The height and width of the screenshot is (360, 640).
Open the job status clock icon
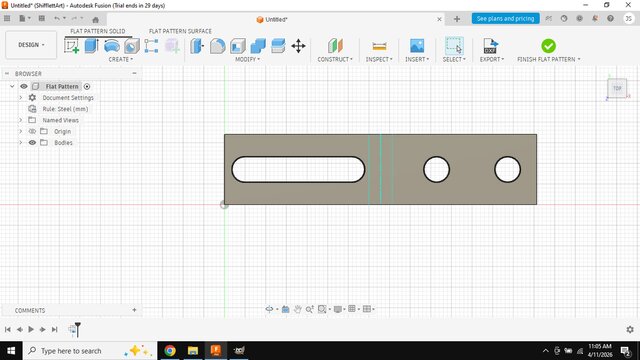click(564, 18)
